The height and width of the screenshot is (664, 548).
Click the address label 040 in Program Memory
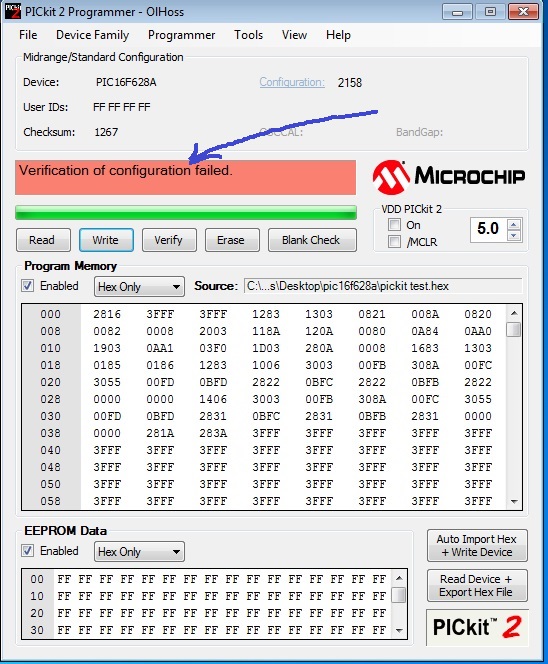(50, 450)
